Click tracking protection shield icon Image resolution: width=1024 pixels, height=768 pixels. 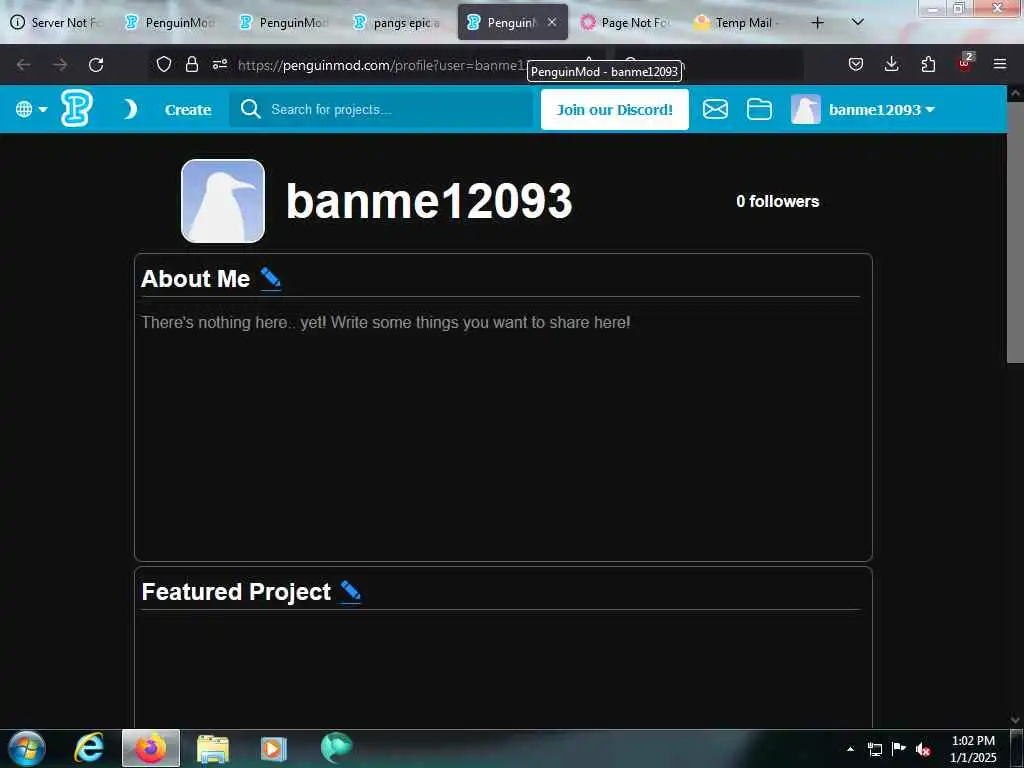(x=164, y=64)
